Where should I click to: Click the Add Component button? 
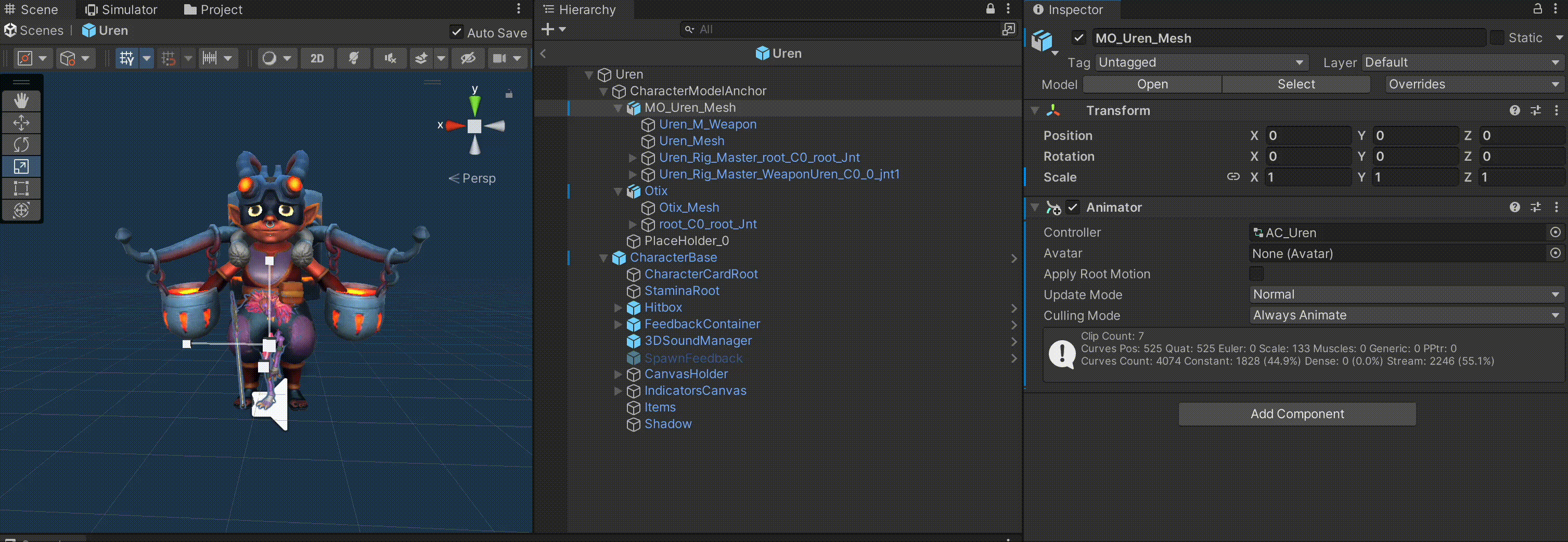[x=1296, y=414]
